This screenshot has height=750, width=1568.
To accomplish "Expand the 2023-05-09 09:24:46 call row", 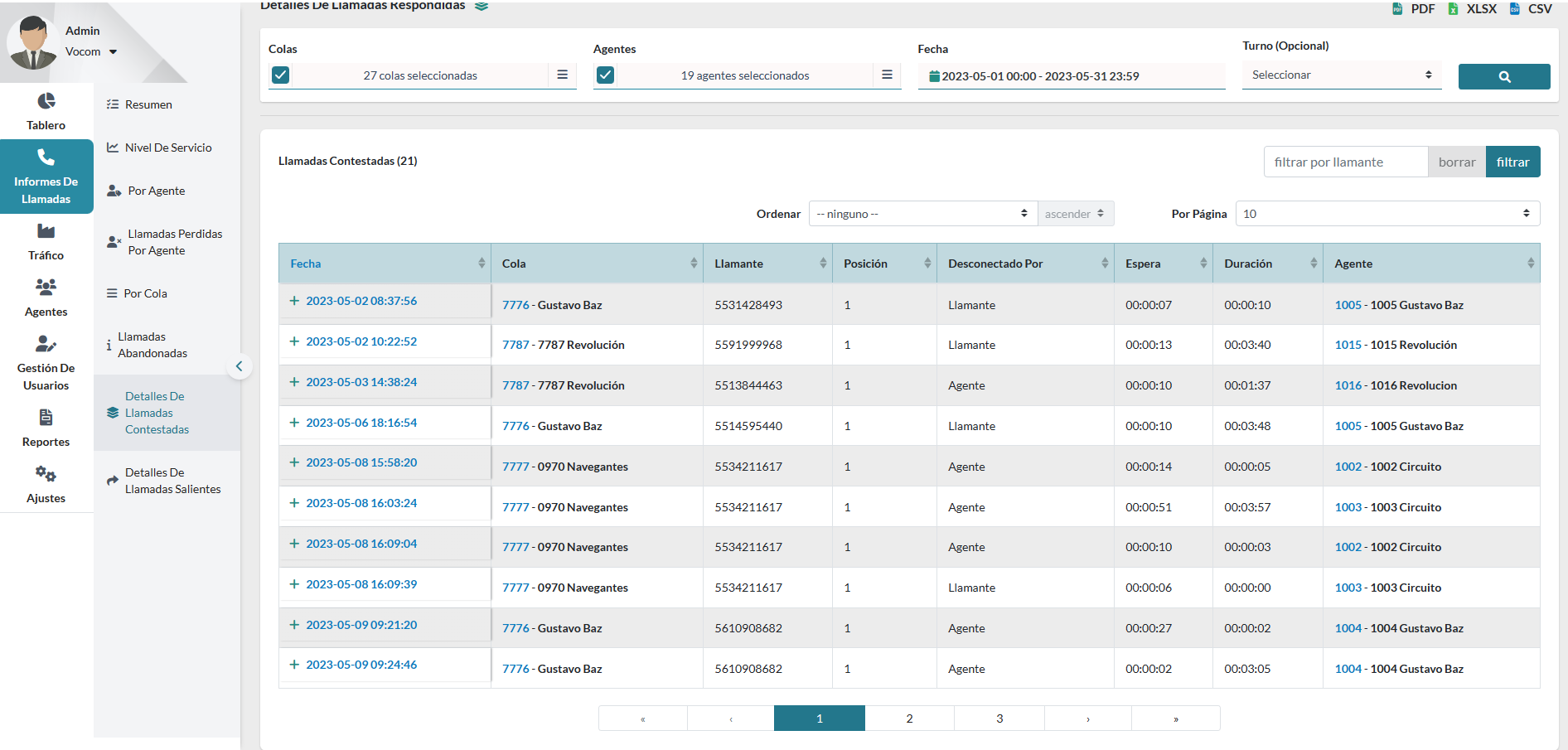I will coord(294,665).
